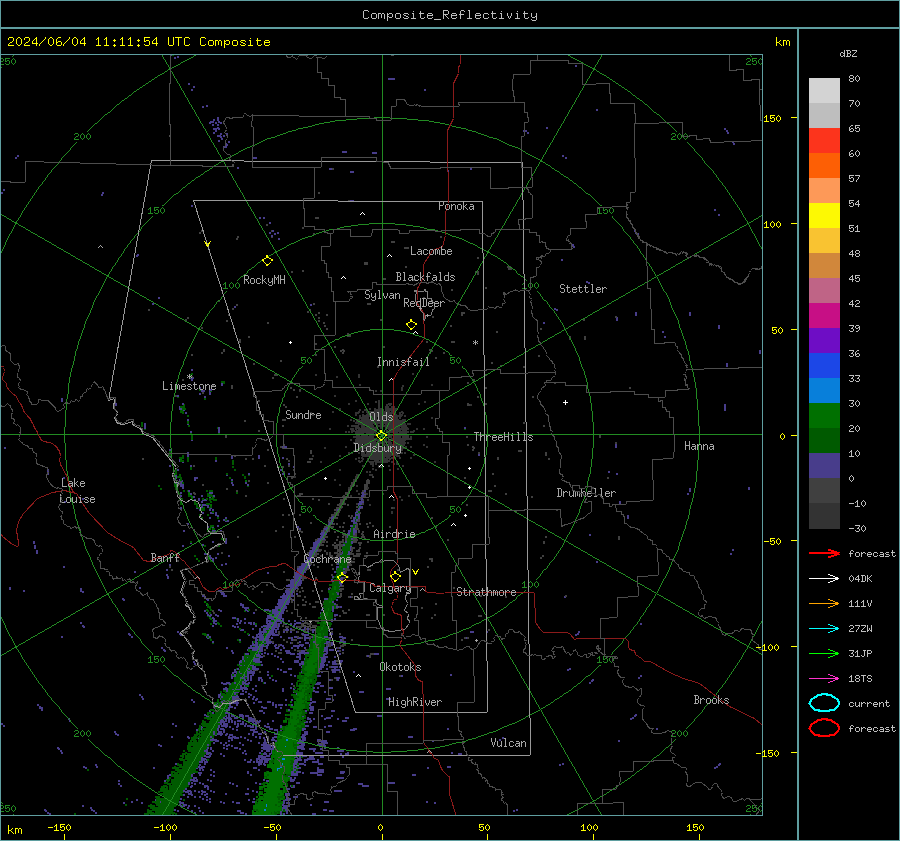Click the light blue 33 dBZ swatch
This screenshot has width=900, height=841.
point(824,390)
